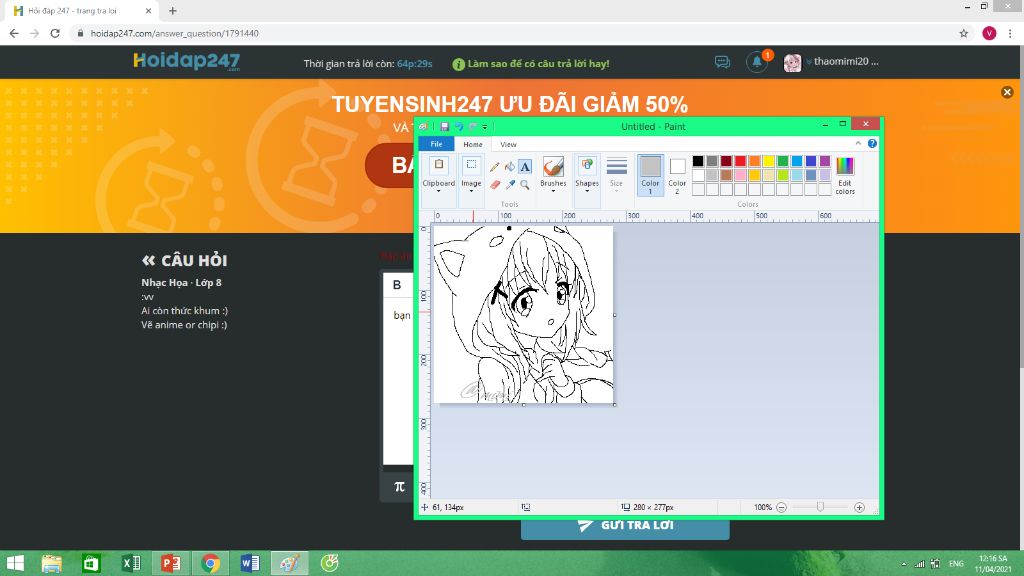Click the ENG language indicator in tray

(x=956, y=564)
